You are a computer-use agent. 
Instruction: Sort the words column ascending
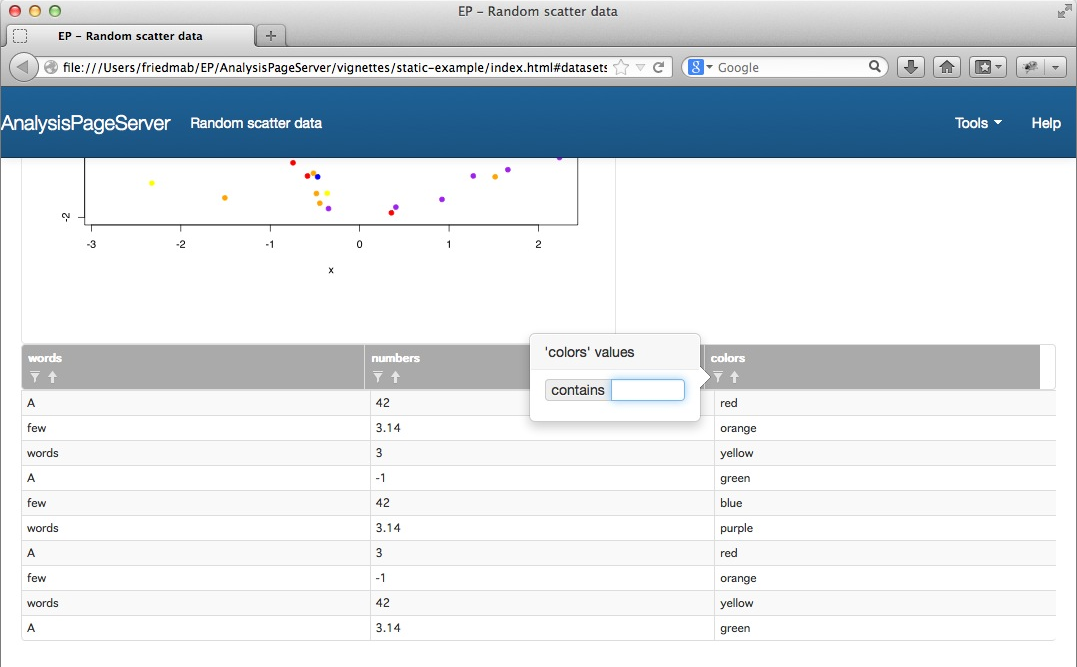point(52,377)
